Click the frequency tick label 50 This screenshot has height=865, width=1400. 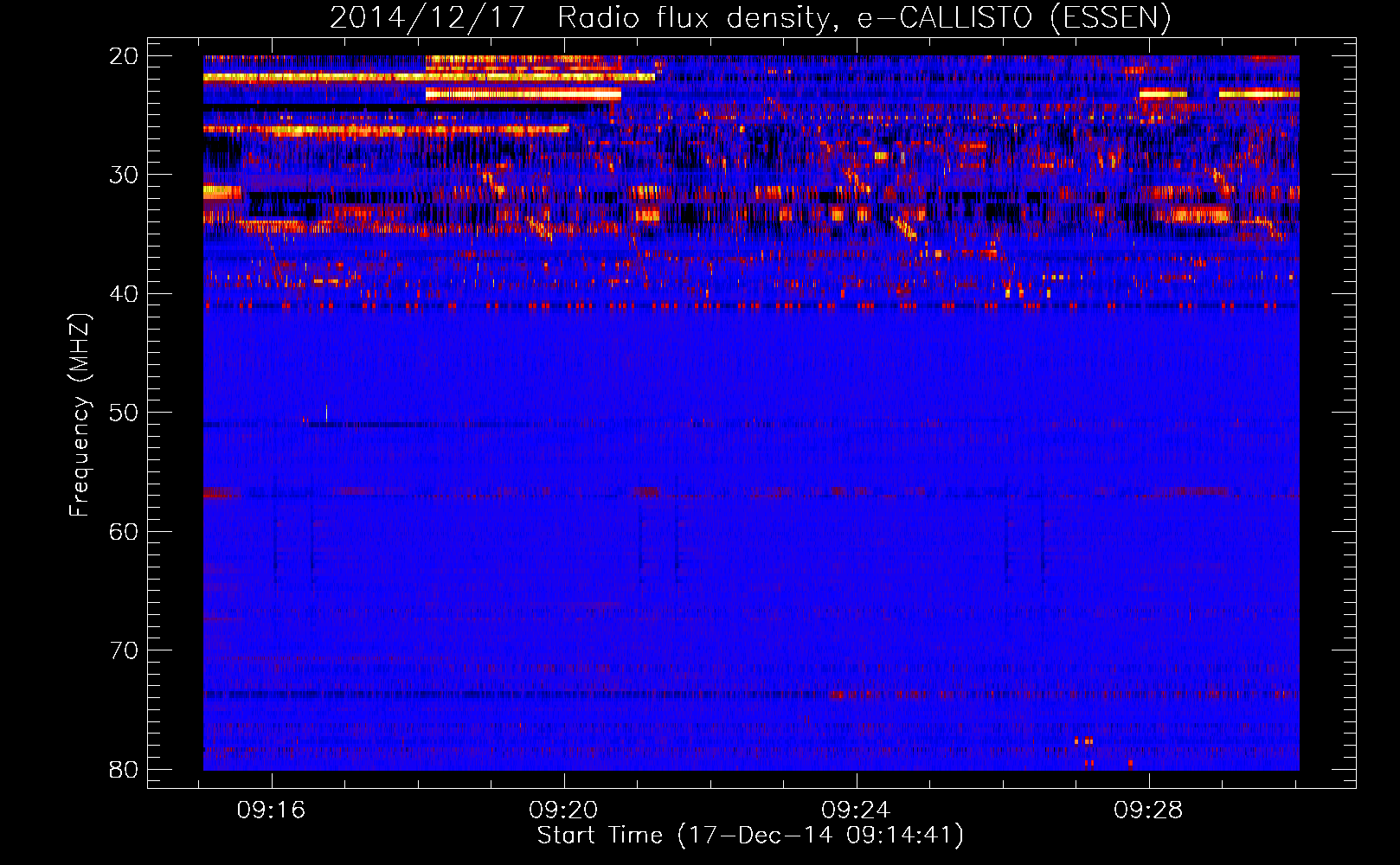pos(124,413)
